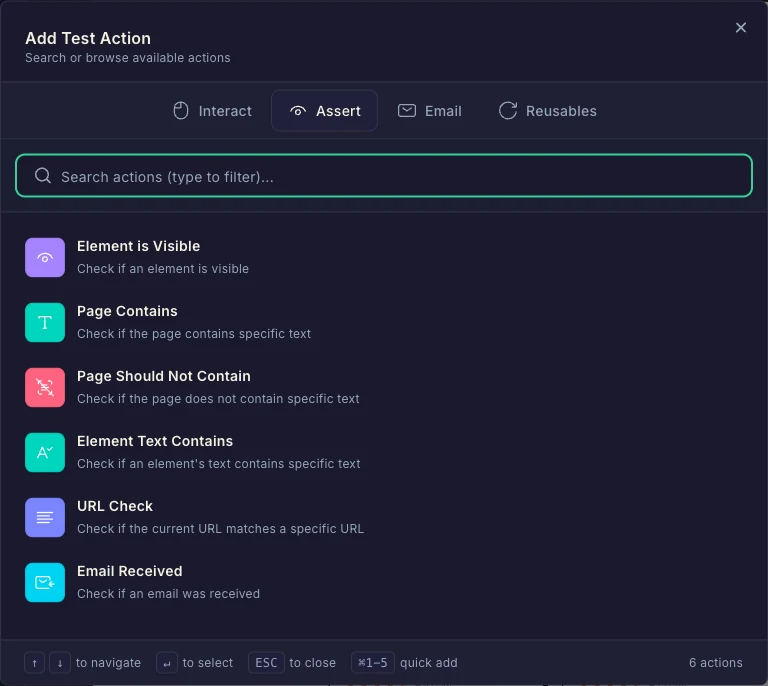768x686 pixels.
Task: Click 'Check if an email was received' description
Action: pos(168,594)
